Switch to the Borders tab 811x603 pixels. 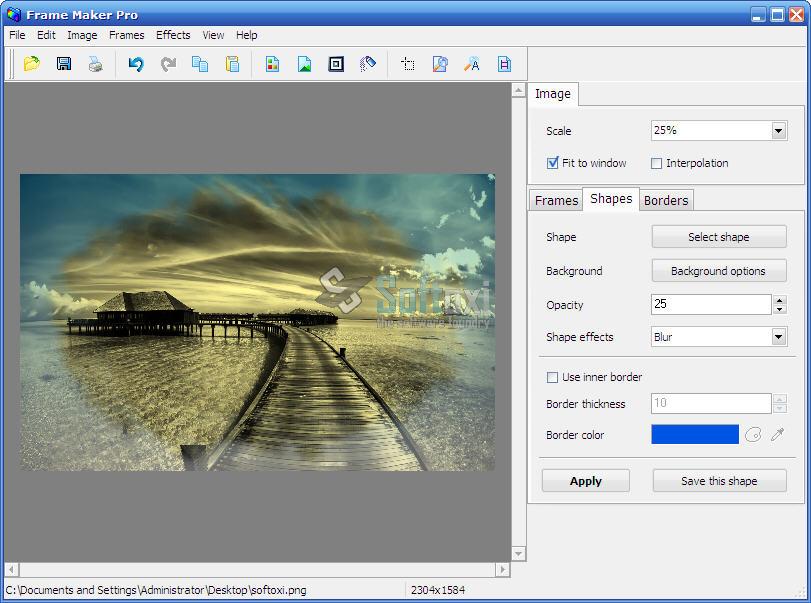click(666, 200)
